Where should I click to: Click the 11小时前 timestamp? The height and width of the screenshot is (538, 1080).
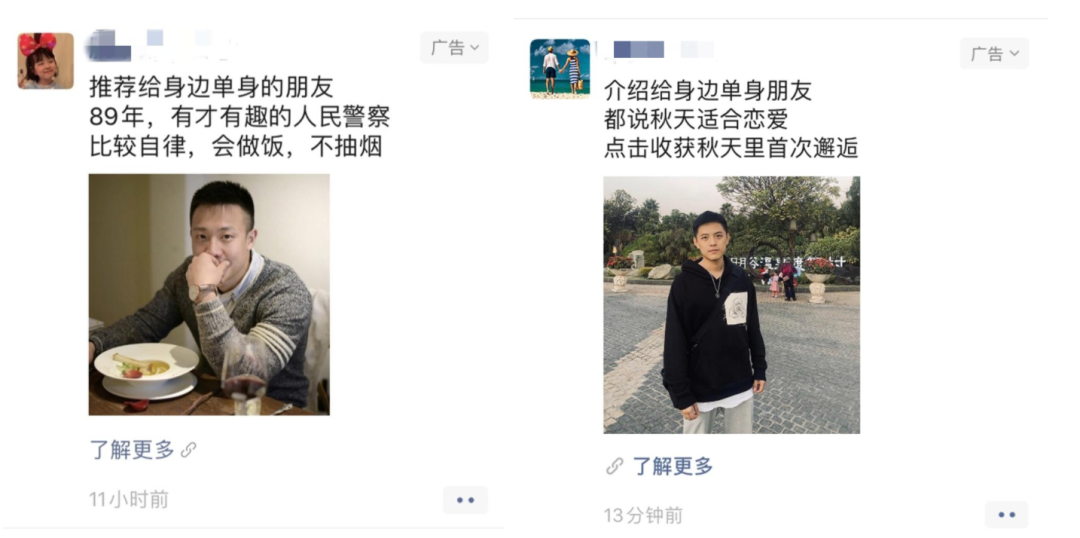point(129,499)
